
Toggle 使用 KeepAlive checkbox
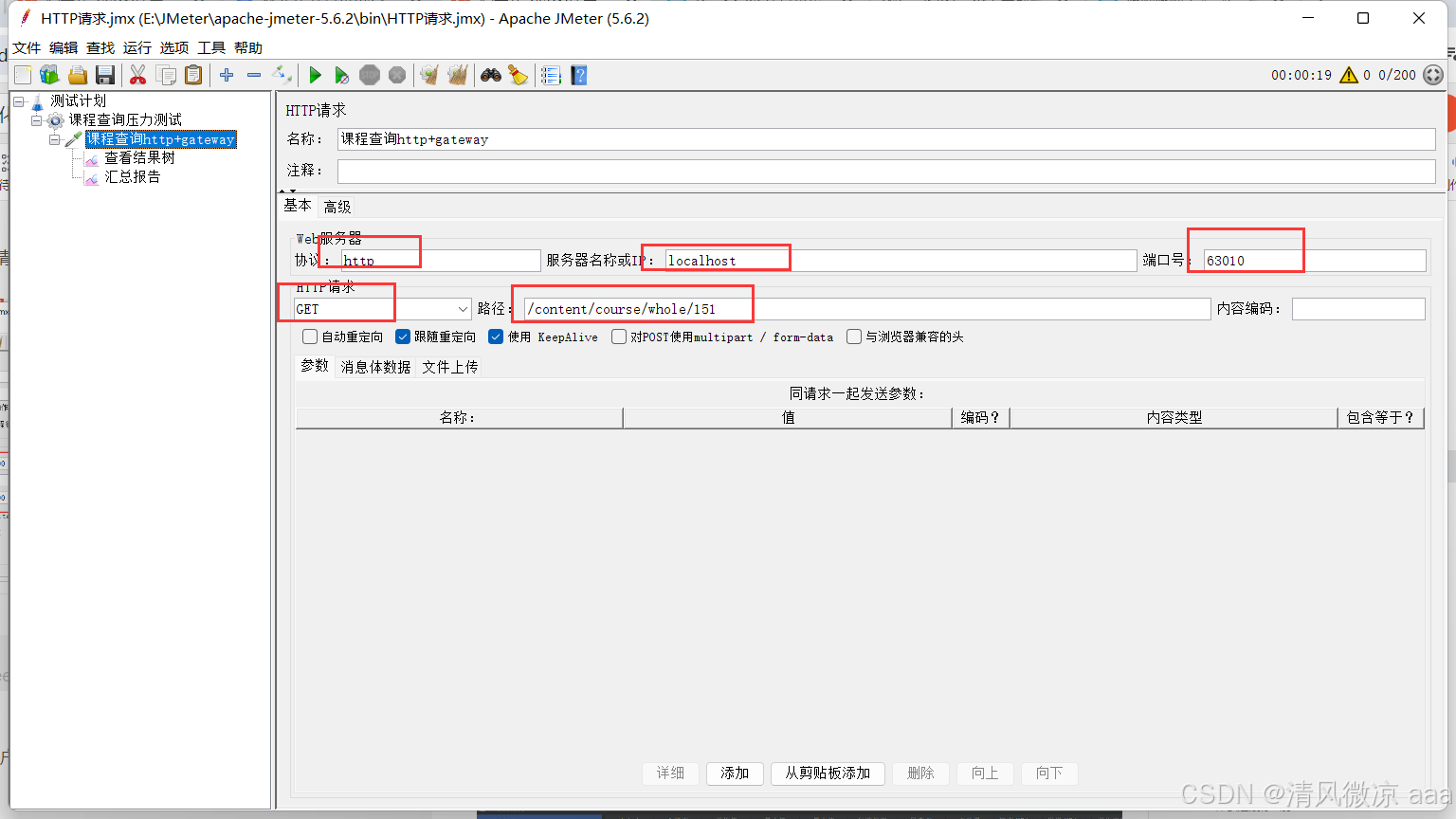496,337
